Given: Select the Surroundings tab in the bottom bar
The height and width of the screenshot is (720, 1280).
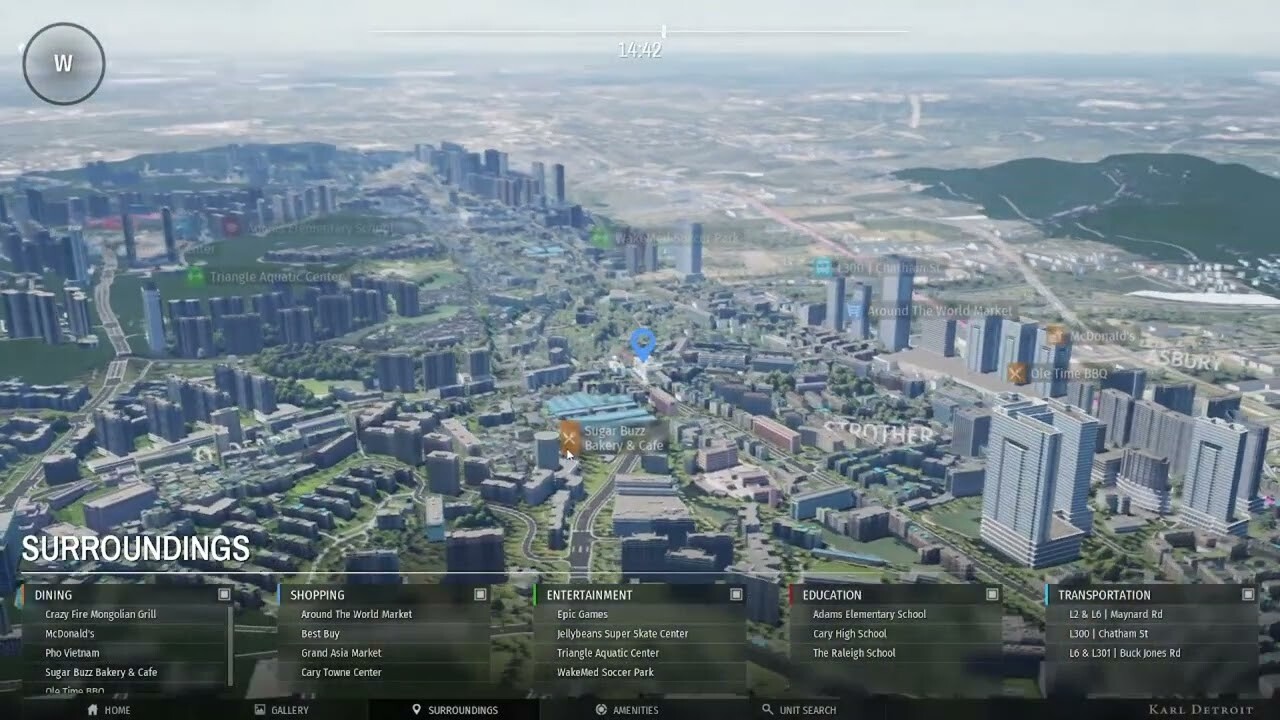Looking at the screenshot, I should coord(455,710).
